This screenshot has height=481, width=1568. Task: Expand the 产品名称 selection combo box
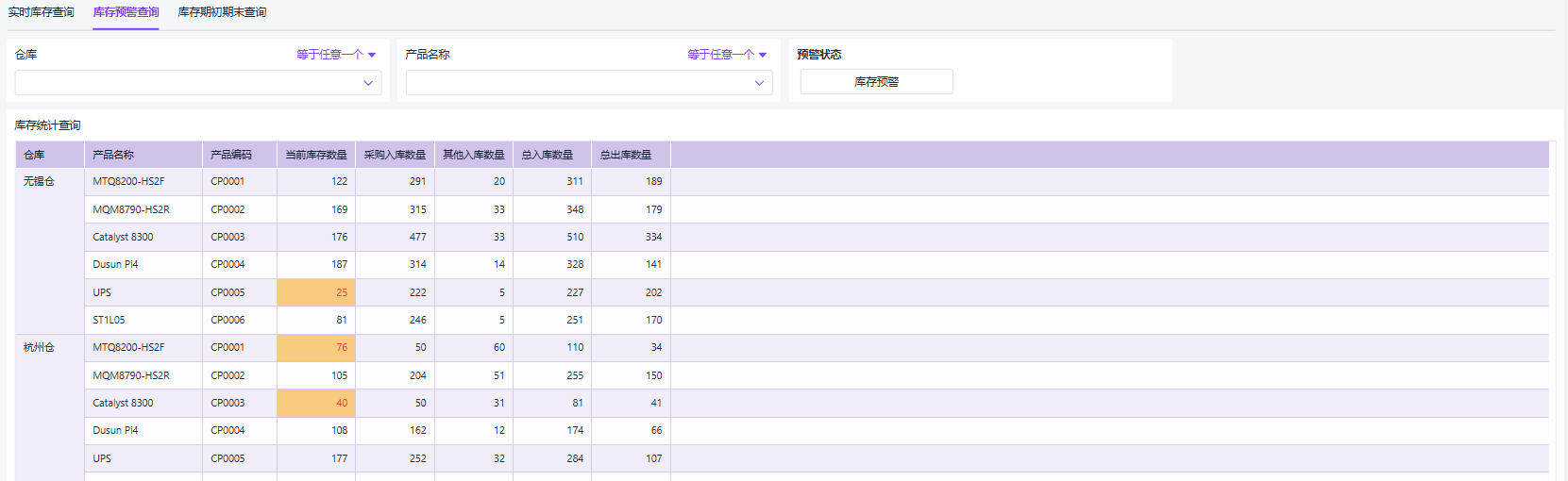click(x=589, y=83)
